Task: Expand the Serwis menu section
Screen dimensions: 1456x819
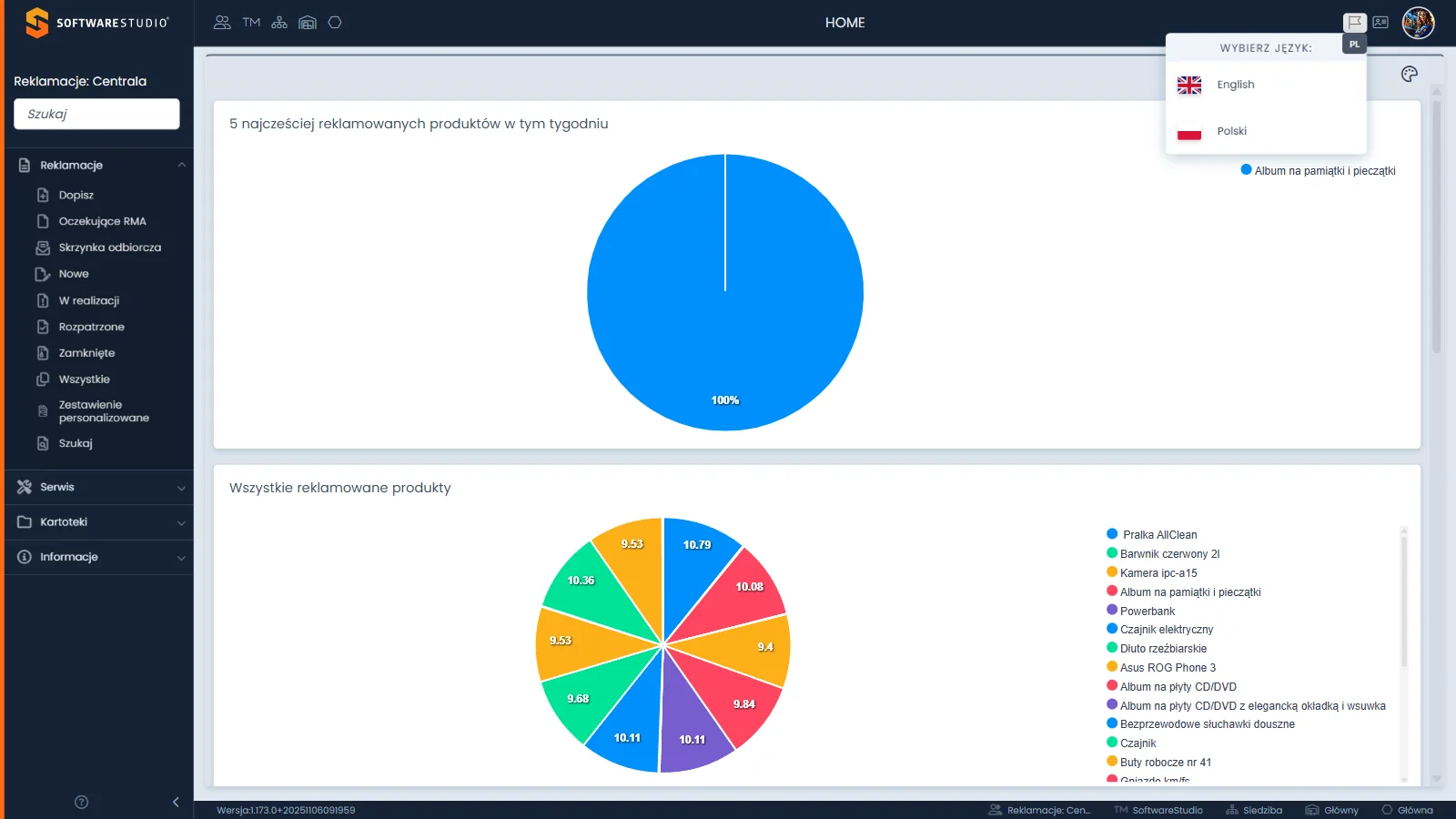Action: point(98,487)
